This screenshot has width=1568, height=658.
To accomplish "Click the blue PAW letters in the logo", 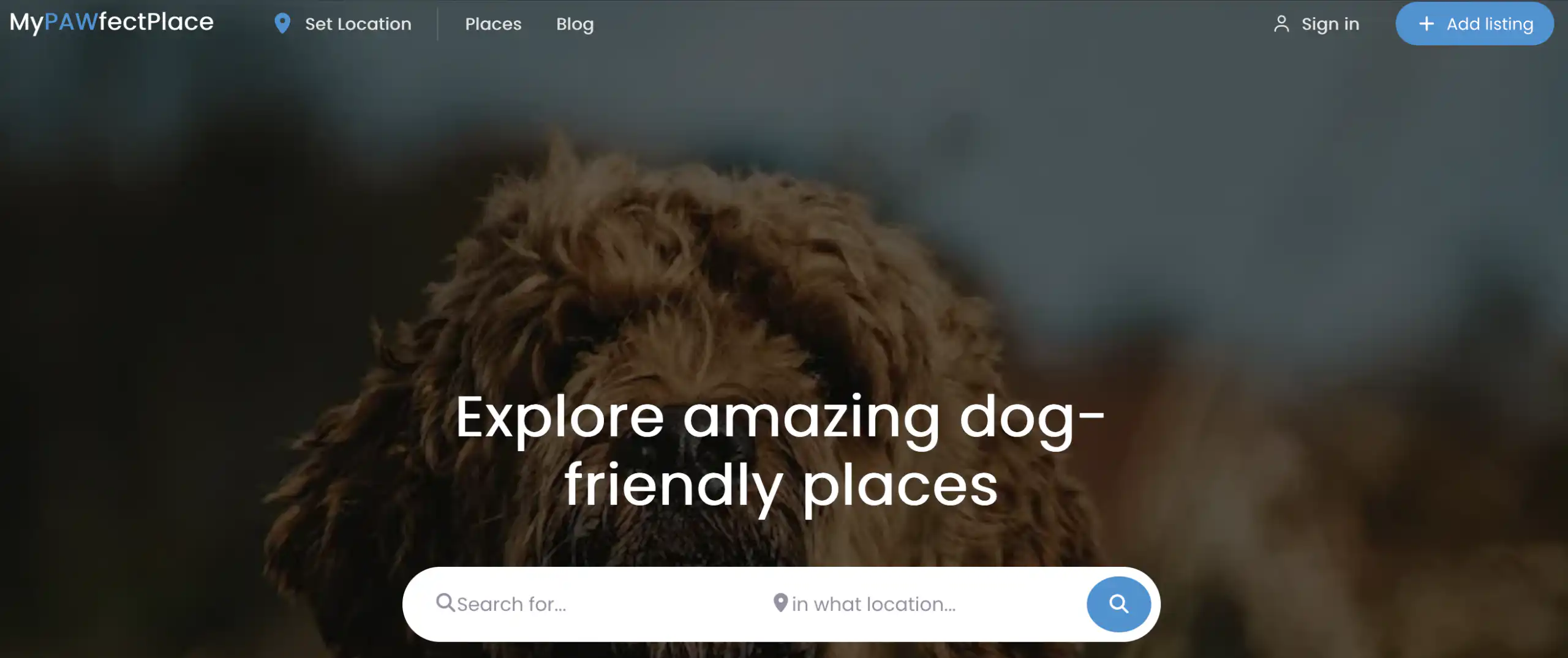I will tap(71, 21).
